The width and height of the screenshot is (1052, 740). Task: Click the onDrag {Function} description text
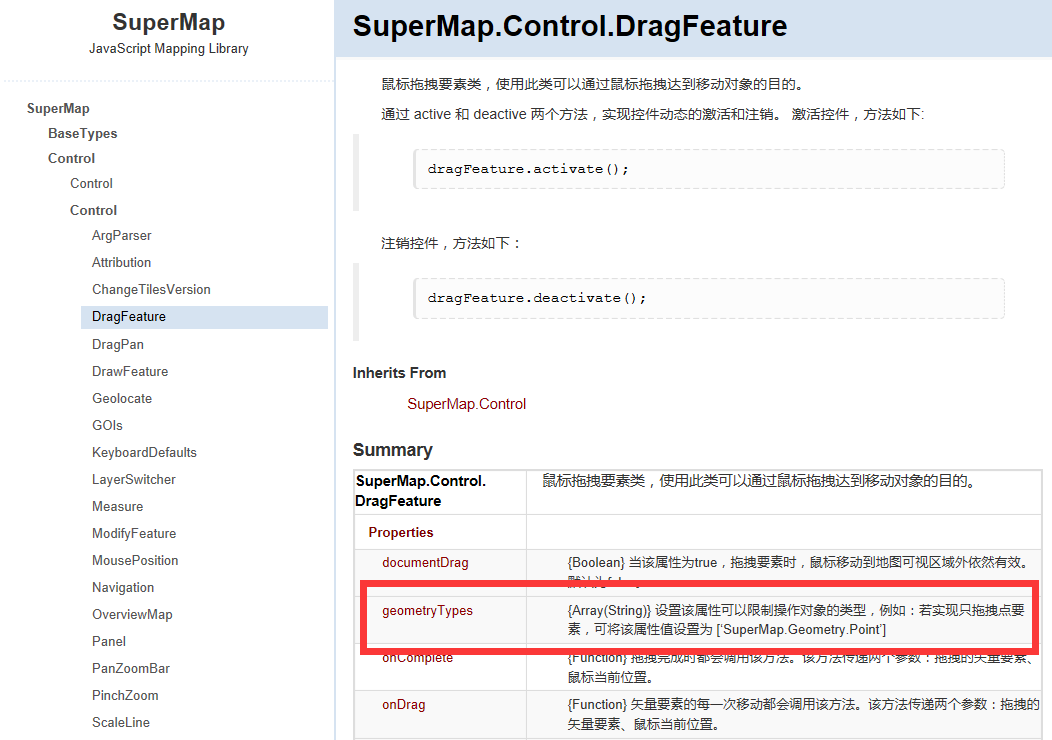(x=803, y=714)
